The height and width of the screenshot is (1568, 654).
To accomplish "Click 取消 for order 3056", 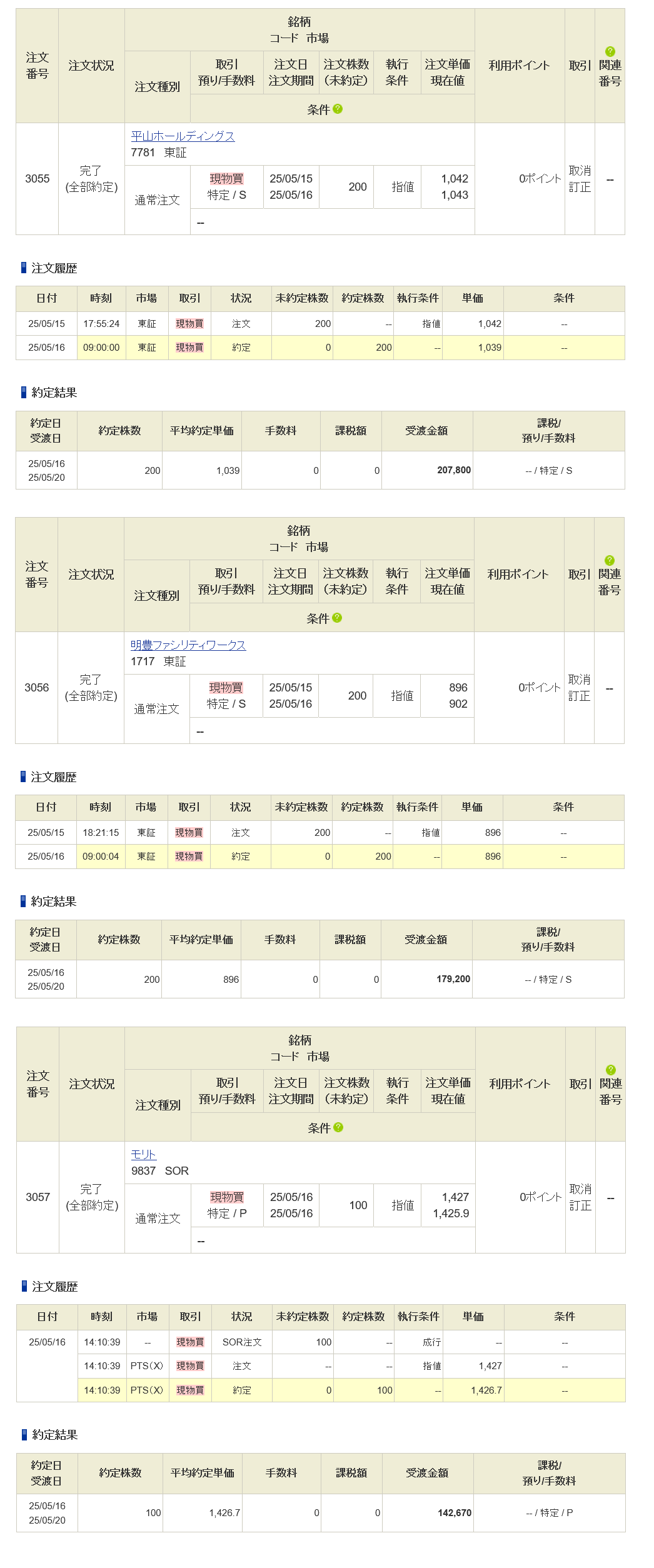I will (x=578, y=680).
